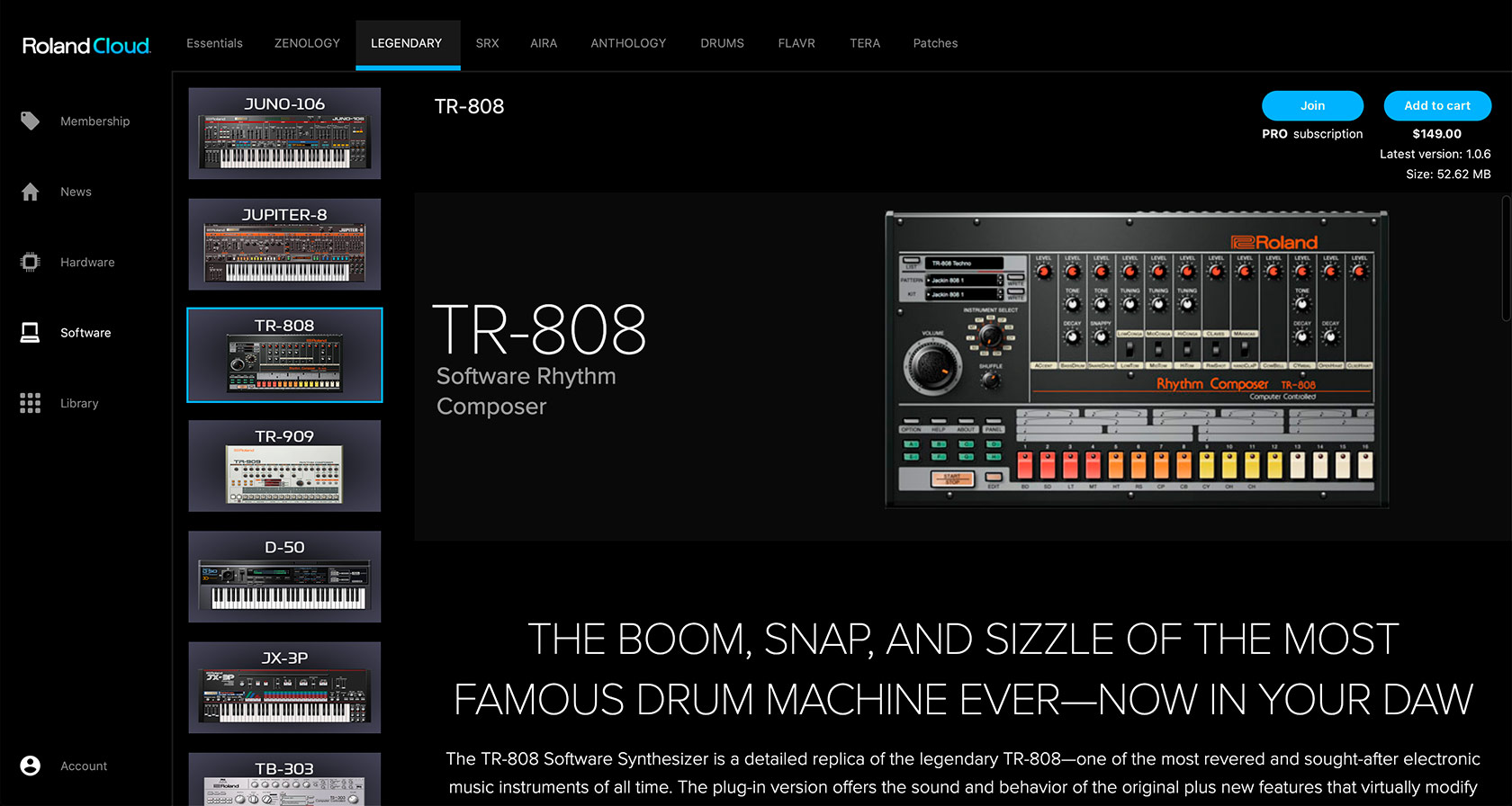Open the Patches tab

point(935,43)
